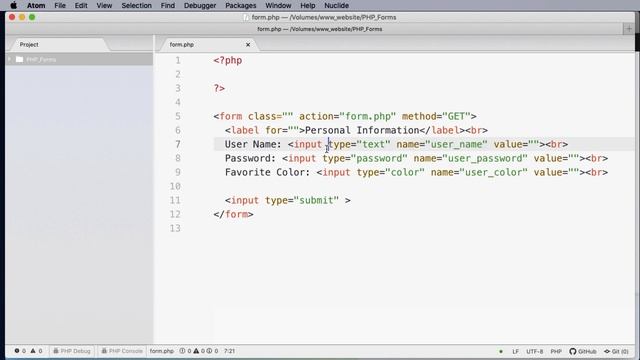This screenshot has width=640, height=360.
Task: Click "User Name:" text on line 7
Action: pos(253,144)
